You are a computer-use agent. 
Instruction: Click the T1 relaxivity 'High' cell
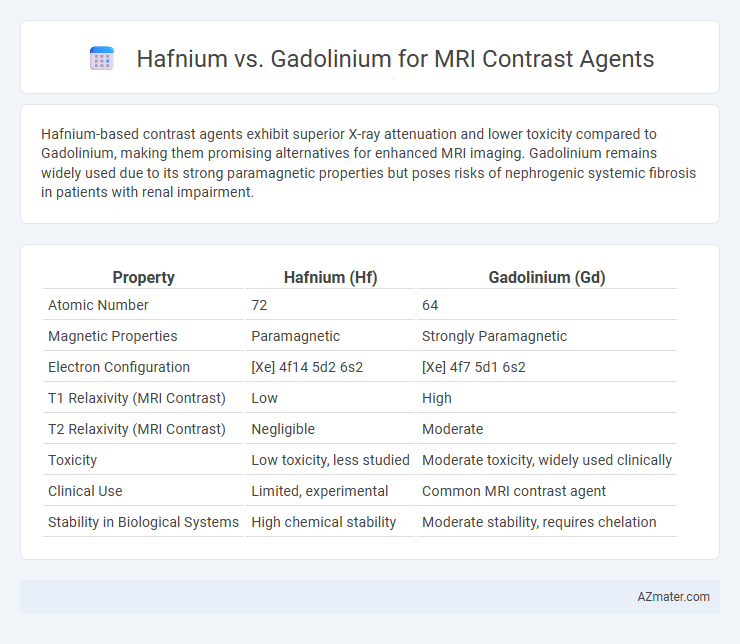click(x=437, y=398)
